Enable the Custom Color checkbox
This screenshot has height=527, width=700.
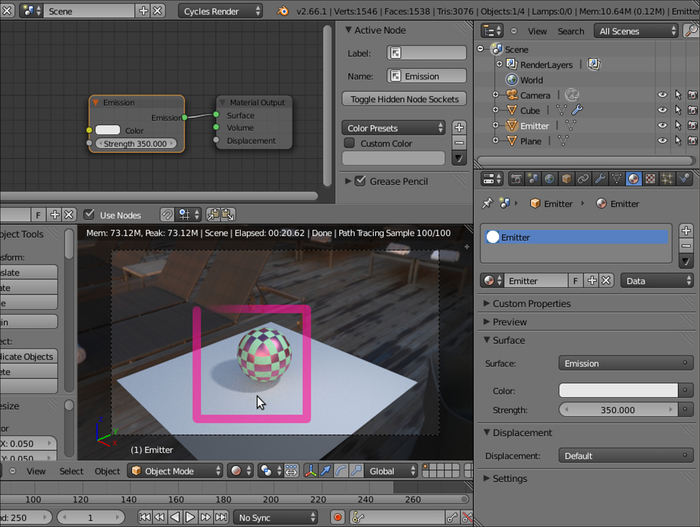tap(349, 143)
